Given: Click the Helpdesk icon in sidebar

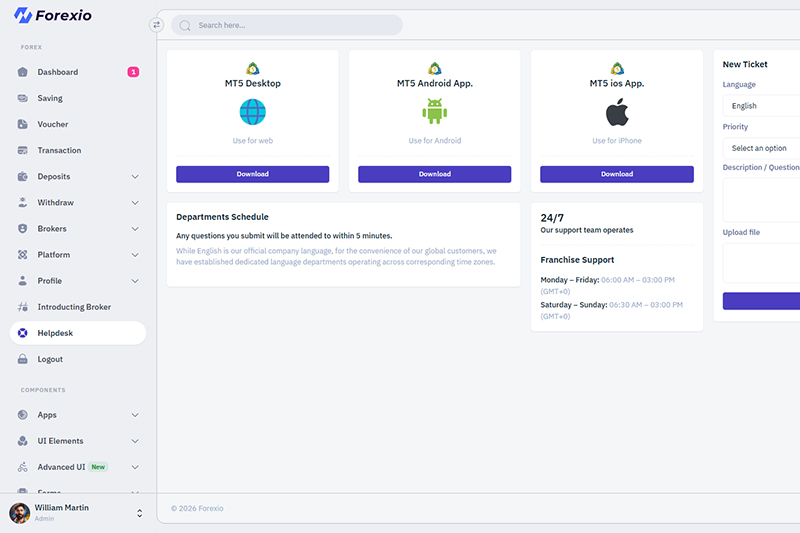Looking at the screenshot, I should [23, 333].
